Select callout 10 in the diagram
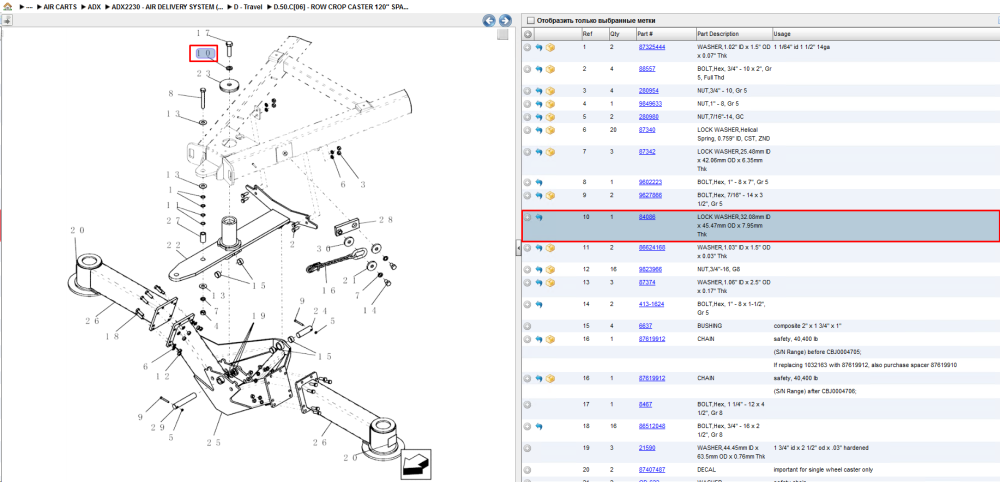Image resolution: width=1000 pixels, height=482 pixels. click(x=203, y=53)
